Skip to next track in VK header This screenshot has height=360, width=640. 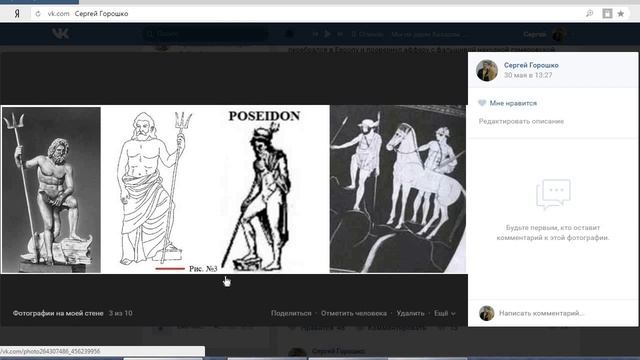(x=340, y=34)
